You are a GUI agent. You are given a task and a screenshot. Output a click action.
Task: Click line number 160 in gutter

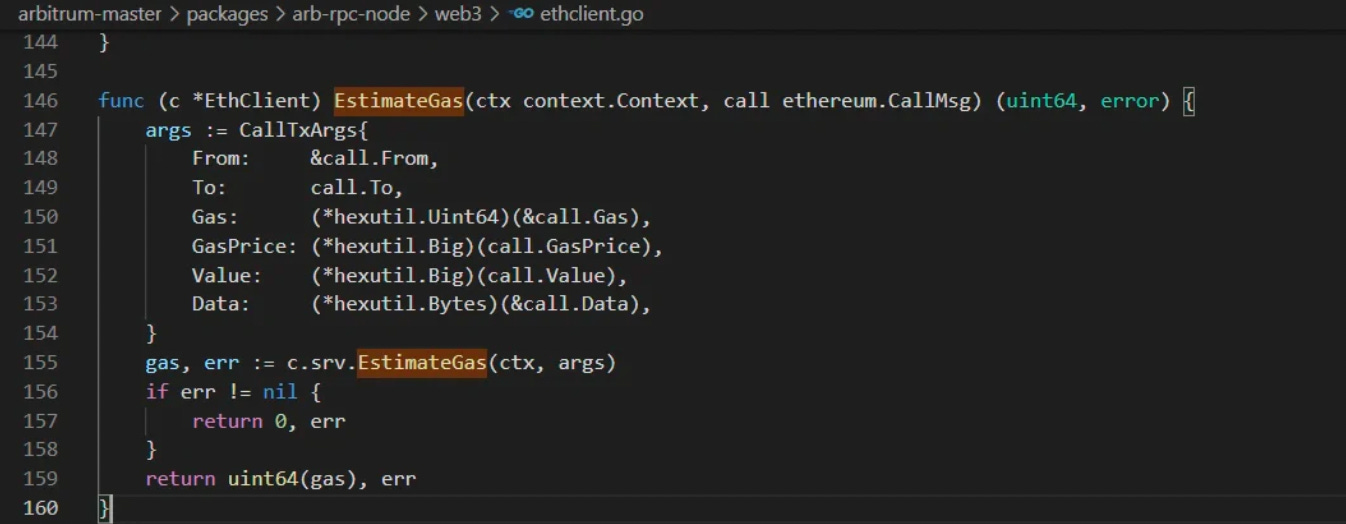click(41, 508)
